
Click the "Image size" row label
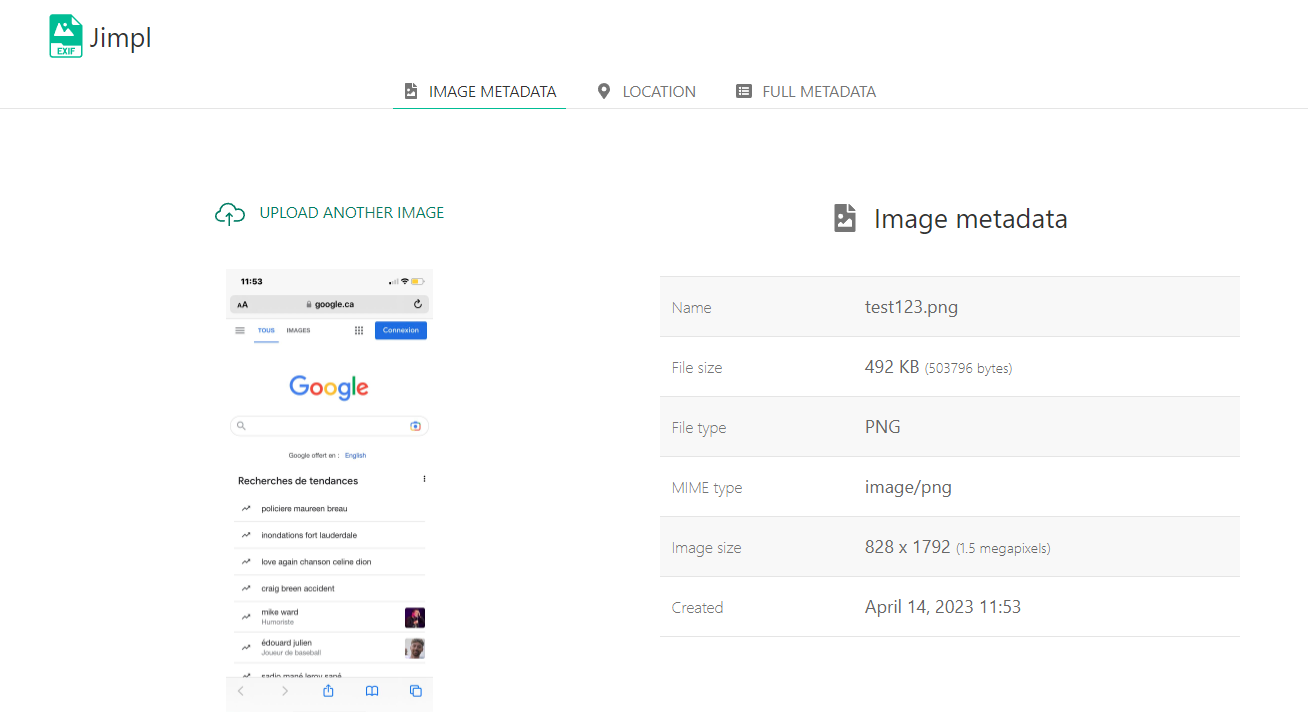tap(706, 548)
